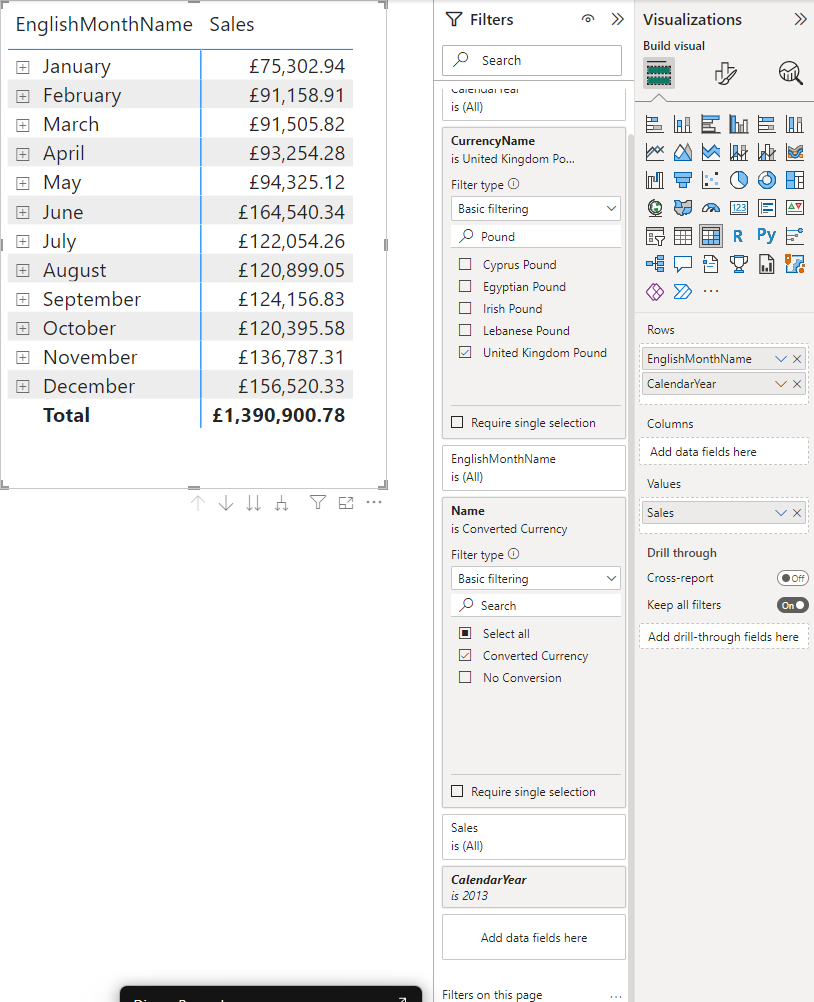Open the R script visual

(x=738, y=235)
